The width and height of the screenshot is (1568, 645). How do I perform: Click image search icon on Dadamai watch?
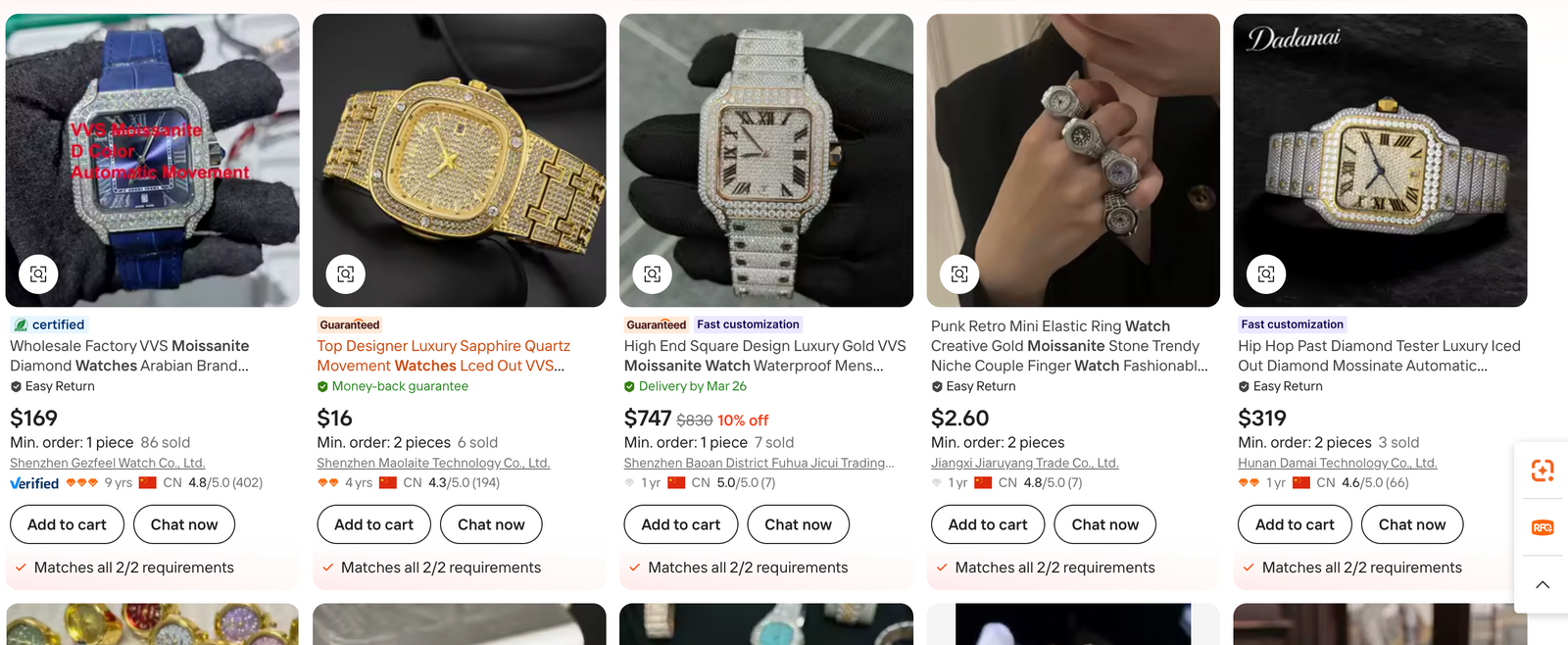pyautogui.click(x=1266, y=274)
